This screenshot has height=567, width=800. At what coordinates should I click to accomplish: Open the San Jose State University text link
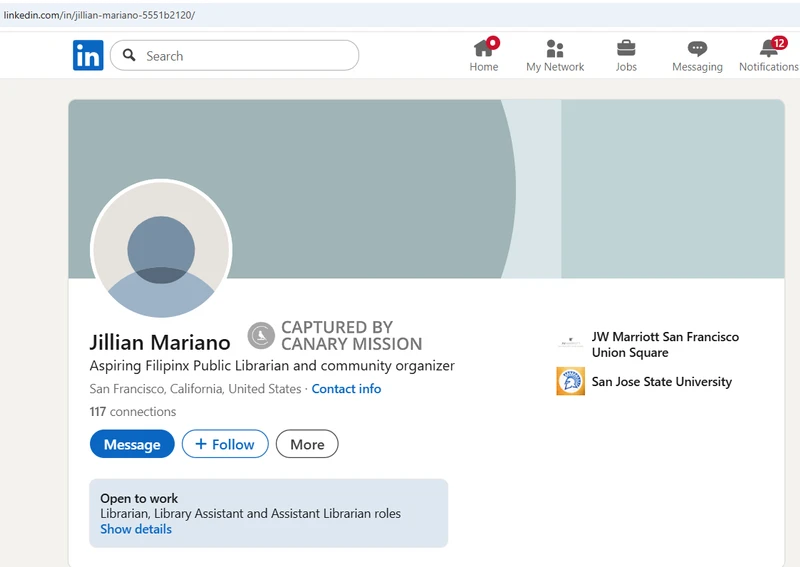point(661,381)
